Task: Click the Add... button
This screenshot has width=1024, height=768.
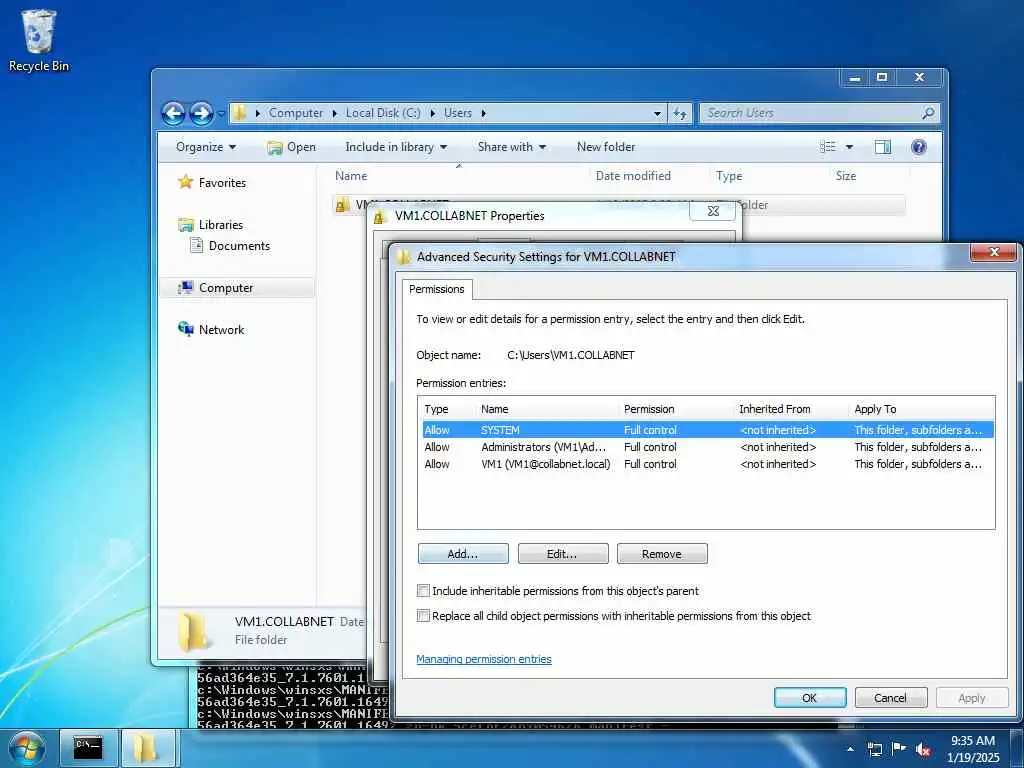Action: click(x=463, y=554)
